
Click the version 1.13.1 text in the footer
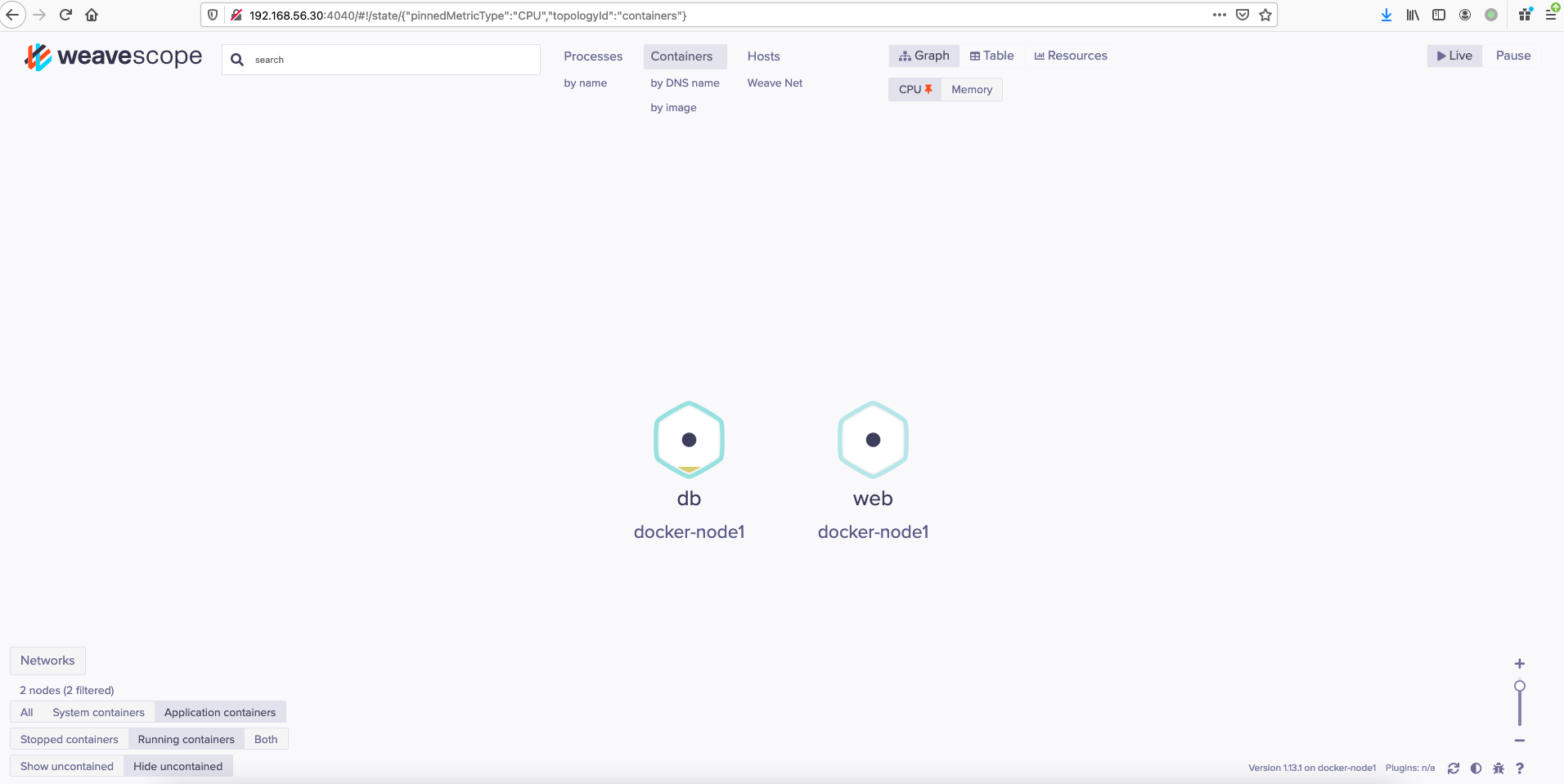(1312, 768)
